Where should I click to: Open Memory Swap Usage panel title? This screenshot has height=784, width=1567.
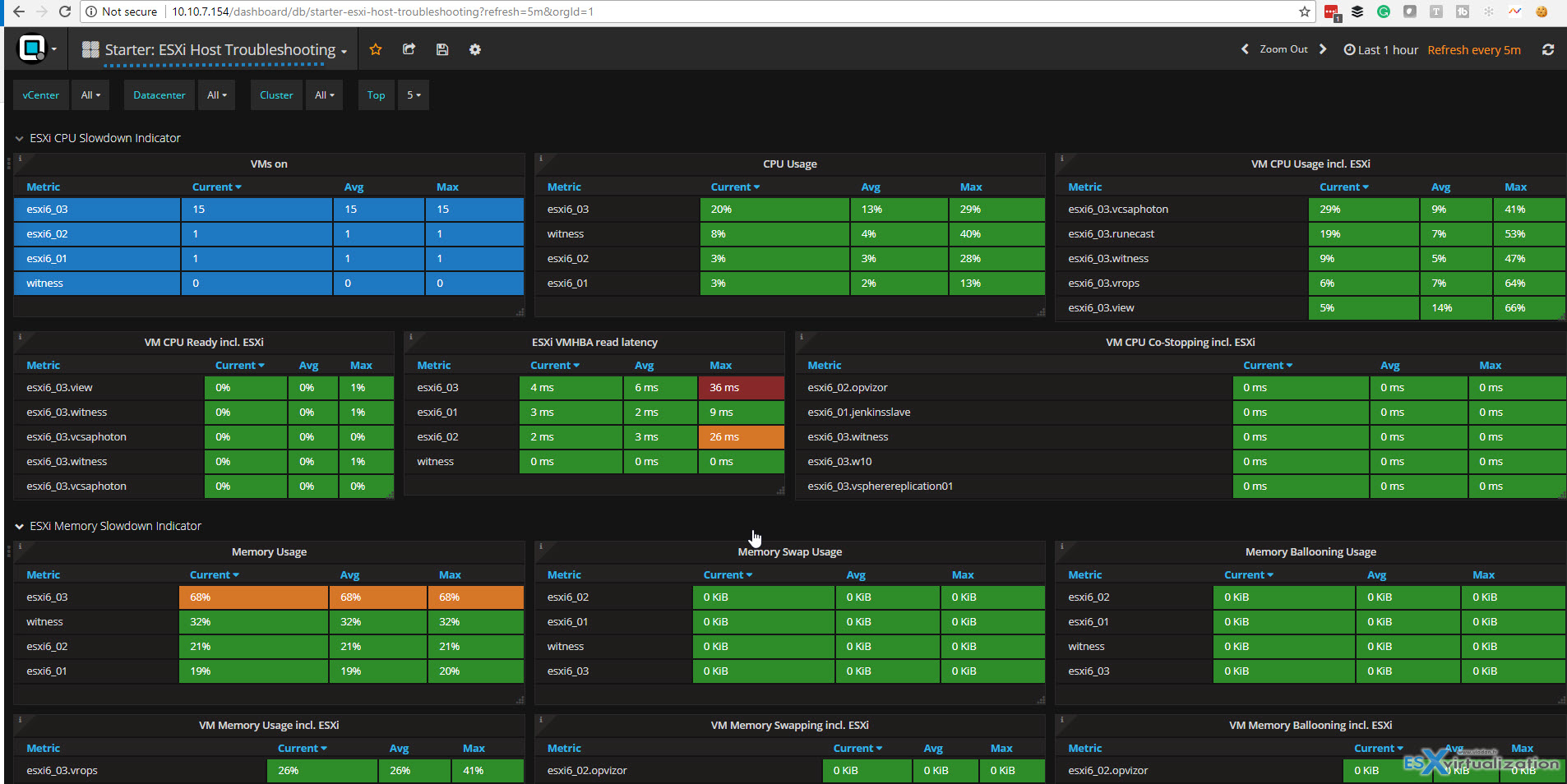click(x=790, y=551)
